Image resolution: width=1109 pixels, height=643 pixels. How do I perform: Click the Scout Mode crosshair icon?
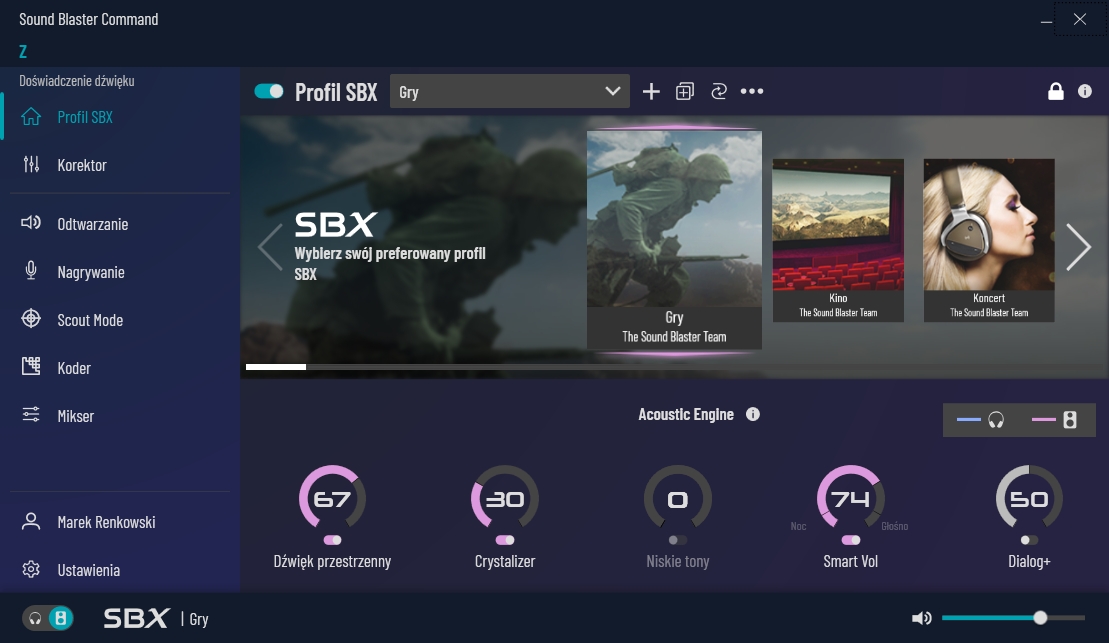click(31, 319)
